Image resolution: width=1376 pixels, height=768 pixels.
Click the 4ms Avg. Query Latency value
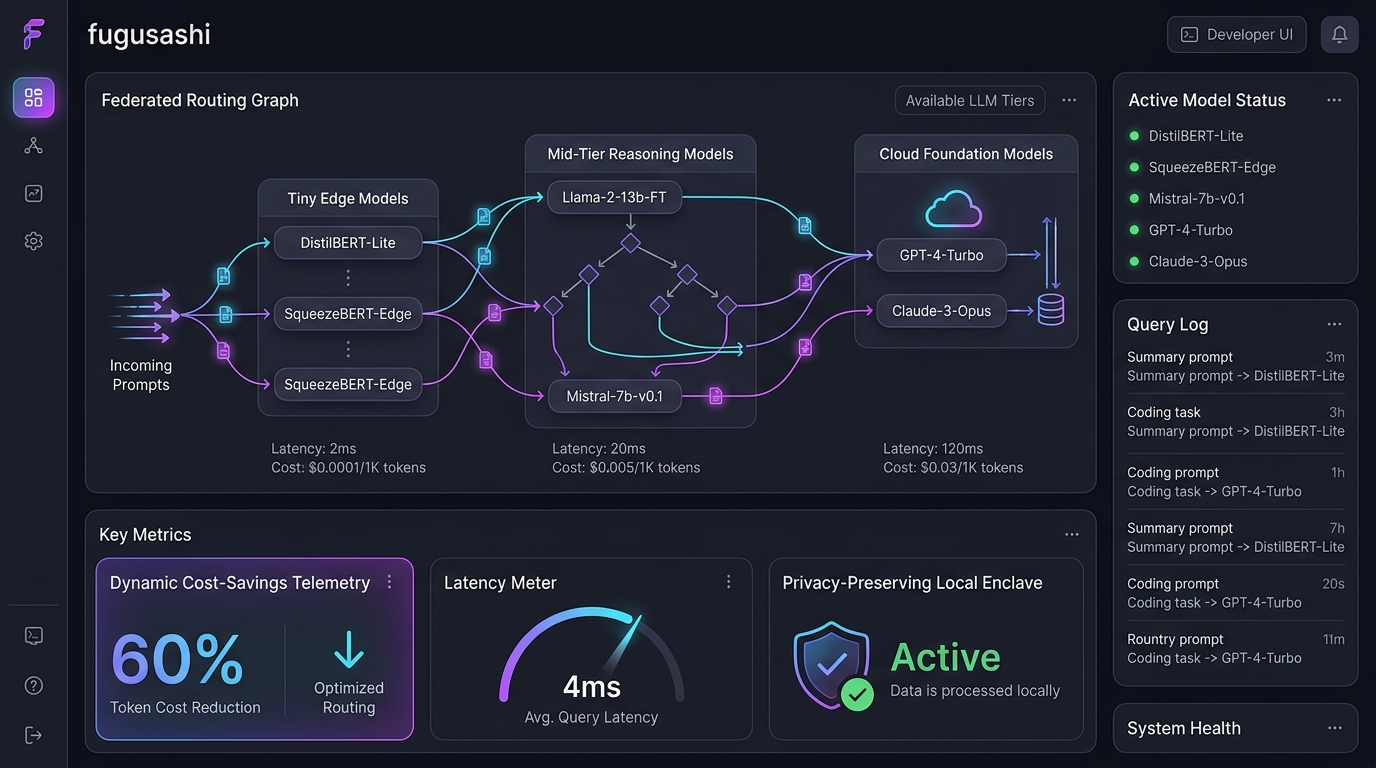pos(591,687)
